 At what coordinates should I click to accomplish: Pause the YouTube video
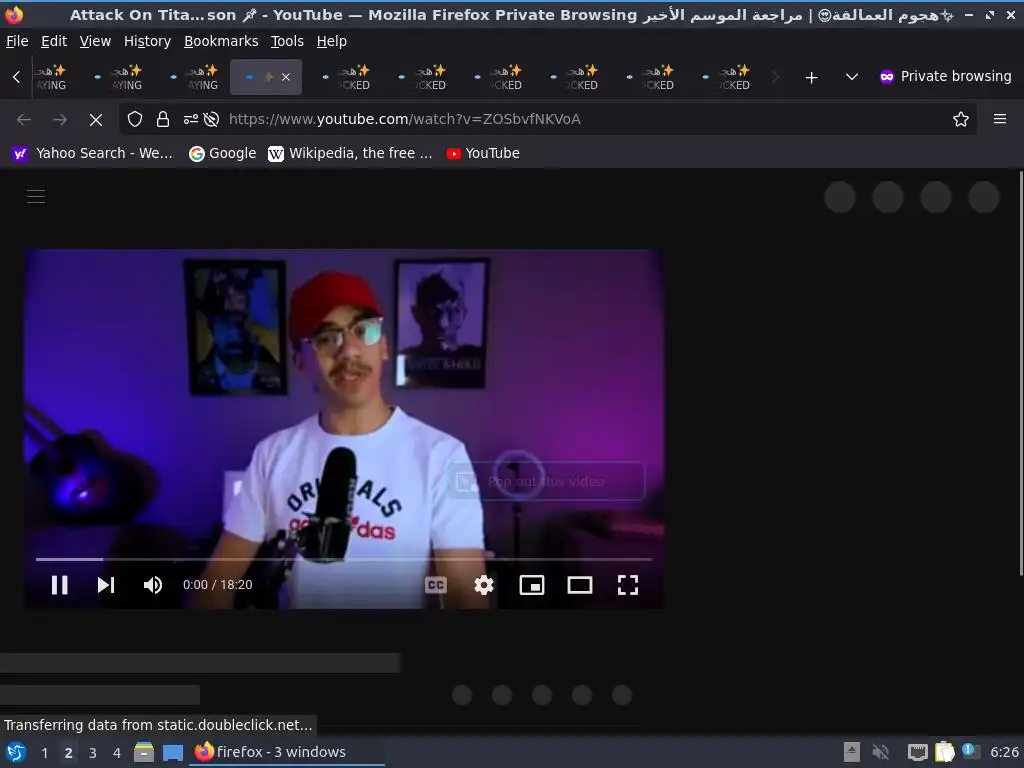(x=59, y=584)
